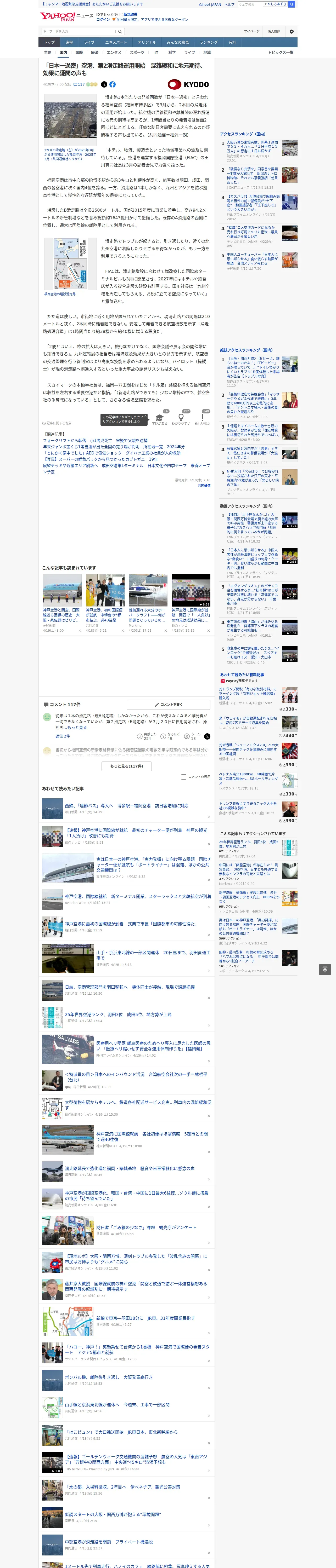Viewport: 336px width, 1568px height.
Task: Open settings gear icon near 購入履歴
Action: (292, 32)
